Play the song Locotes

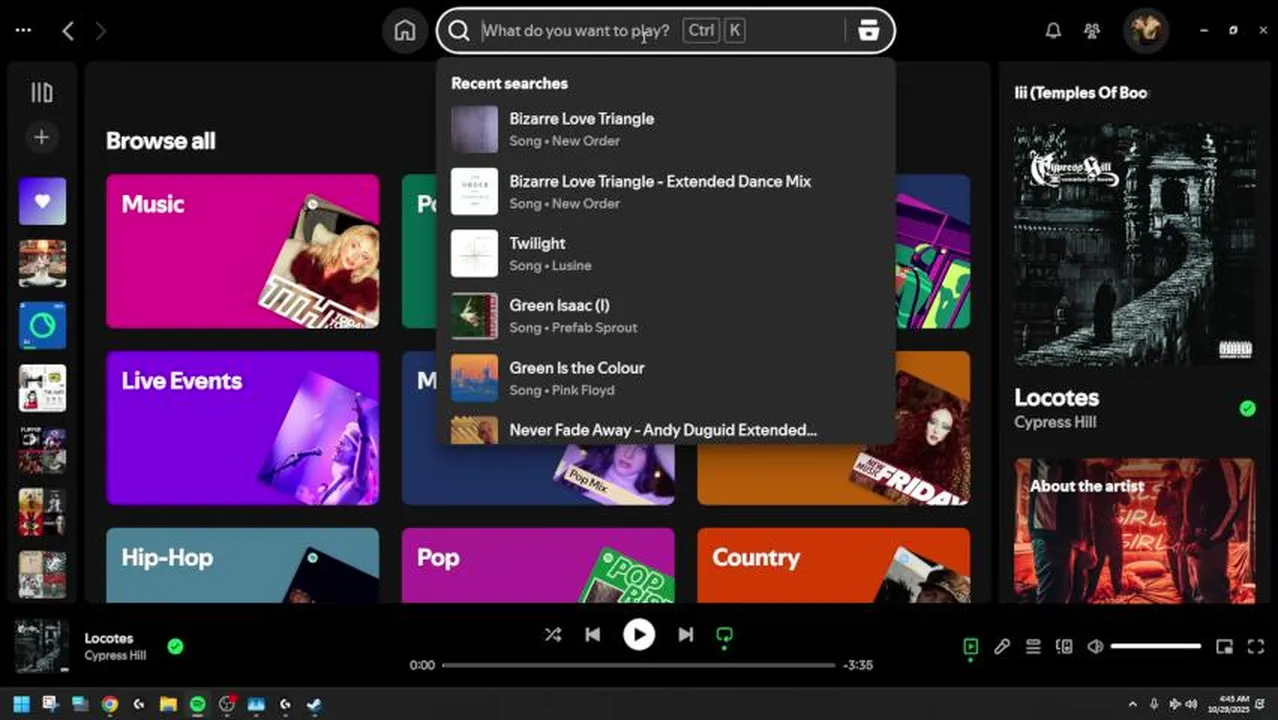pyautogui.click(x=639, y=635)
